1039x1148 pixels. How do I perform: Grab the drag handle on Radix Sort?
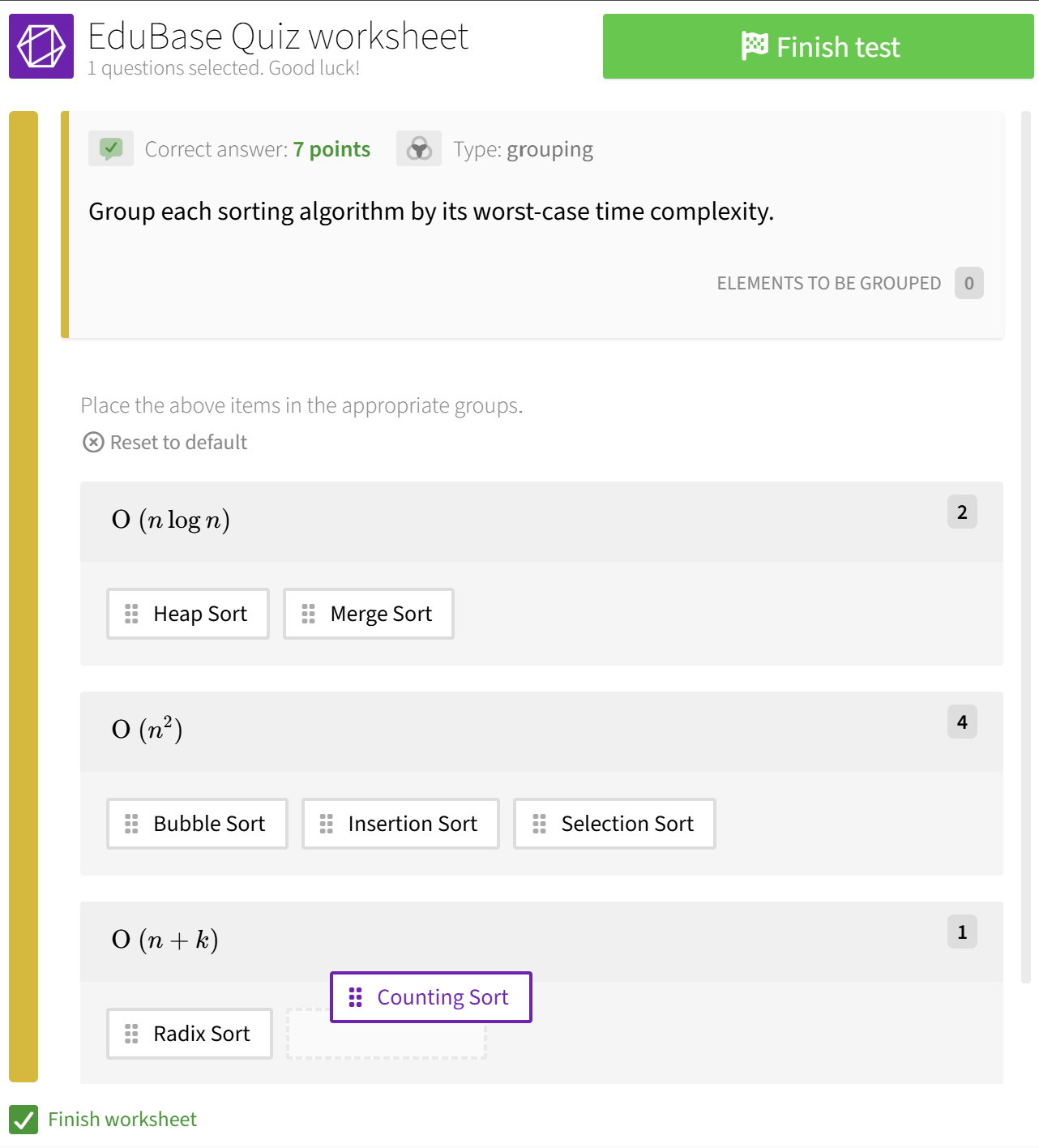click(132, 1034)
